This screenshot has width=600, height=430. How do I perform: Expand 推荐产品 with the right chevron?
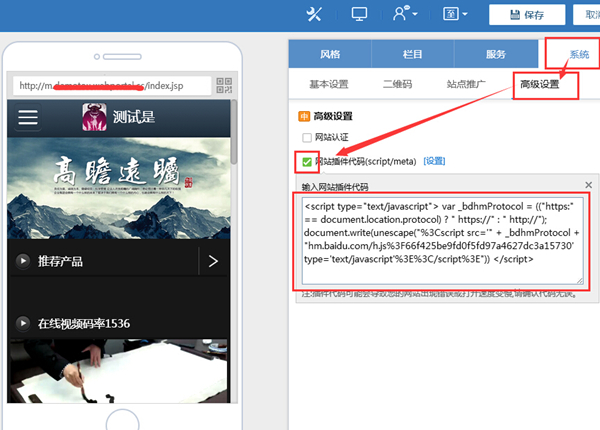pyautogui.click(x=212, y=262)
